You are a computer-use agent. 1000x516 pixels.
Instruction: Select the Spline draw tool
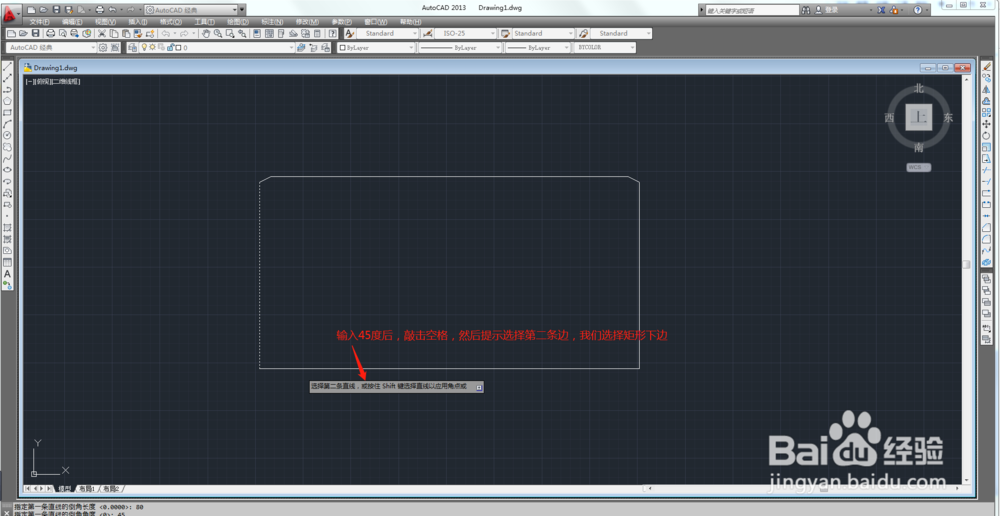pyautogui.click(x=8, y=158)
